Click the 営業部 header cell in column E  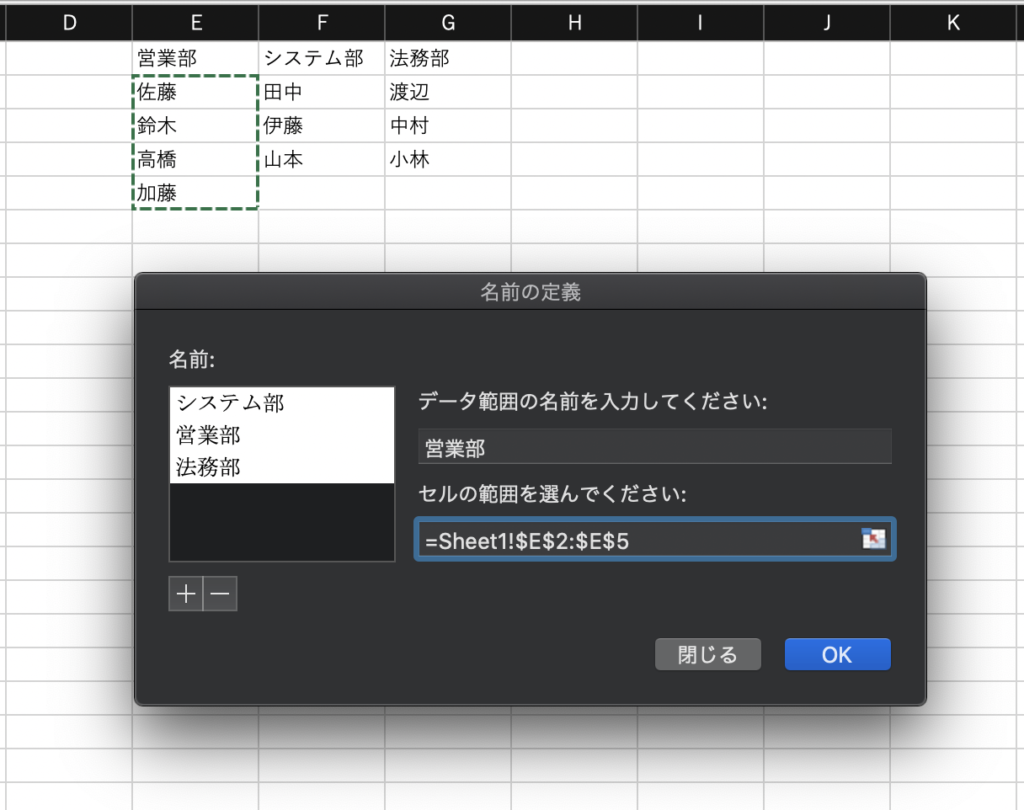pyautogui.click(x=195, y=58)
